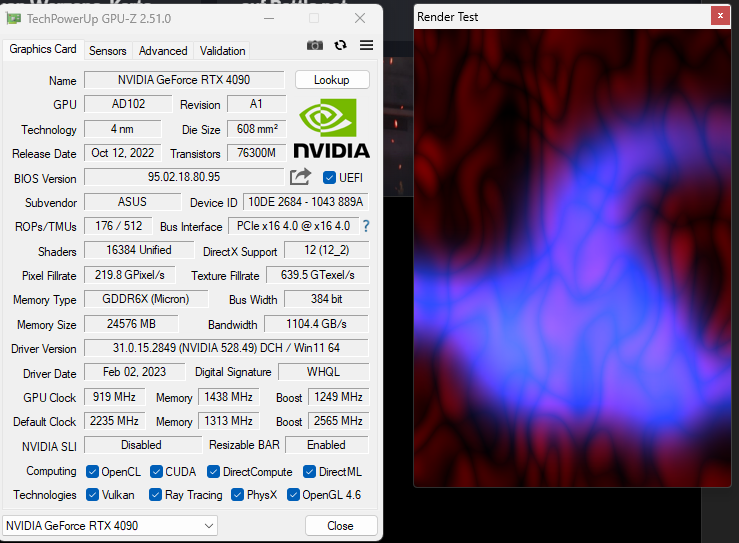
Task: Click the Die Size value 608 mm²
Action: [x=257, y=129]
